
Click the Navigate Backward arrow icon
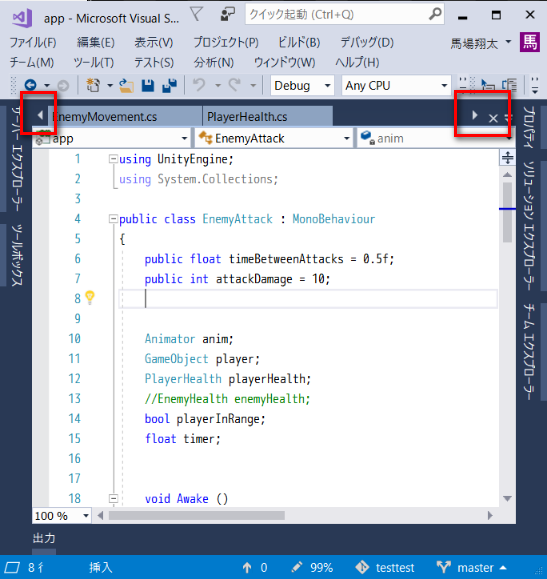click(31, 85)
